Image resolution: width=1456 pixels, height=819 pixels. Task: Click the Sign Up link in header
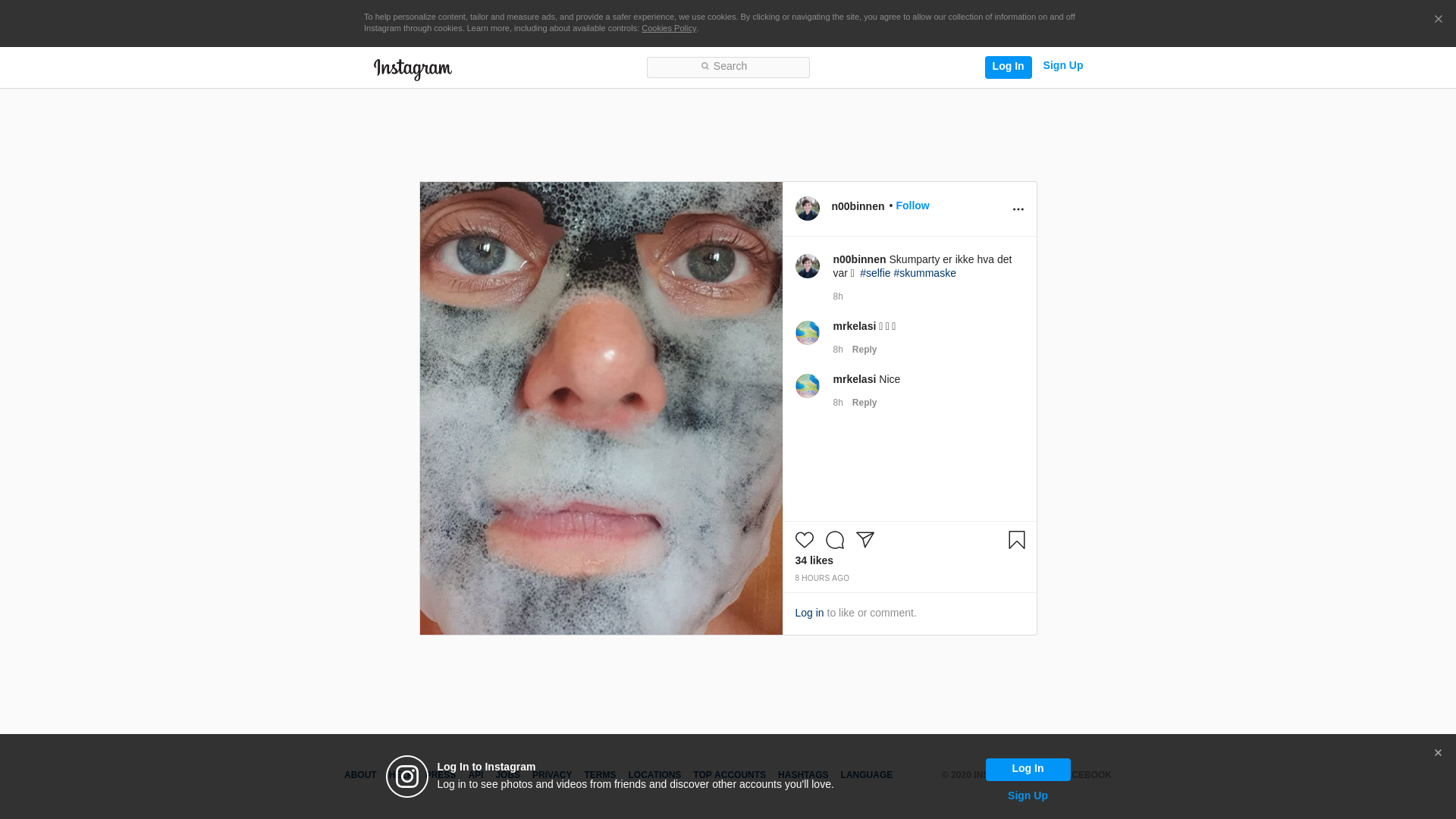pos(1062,65)
